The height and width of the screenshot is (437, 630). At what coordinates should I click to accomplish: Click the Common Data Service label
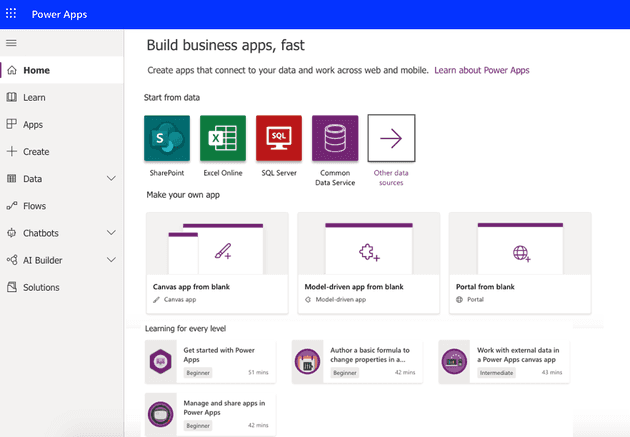pos(335,178)
